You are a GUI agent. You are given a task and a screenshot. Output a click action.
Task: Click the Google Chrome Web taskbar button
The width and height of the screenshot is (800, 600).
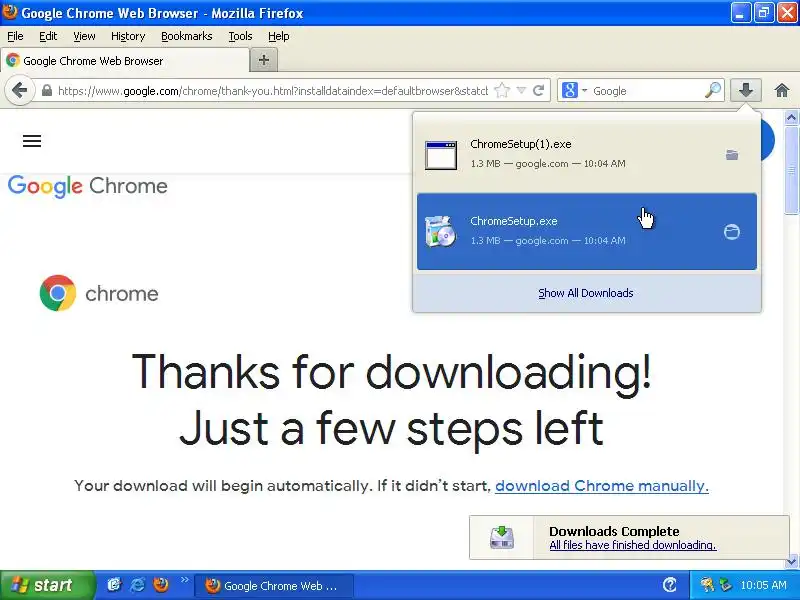[x=273, y=586]
